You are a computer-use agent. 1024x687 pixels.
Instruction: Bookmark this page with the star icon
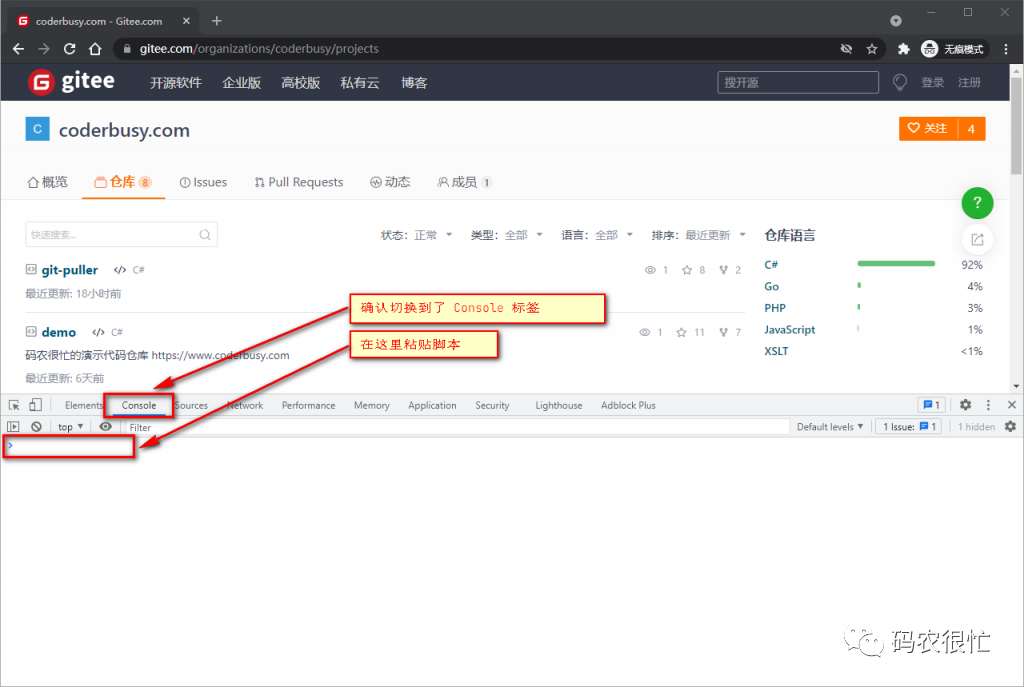tap(872, 49)
